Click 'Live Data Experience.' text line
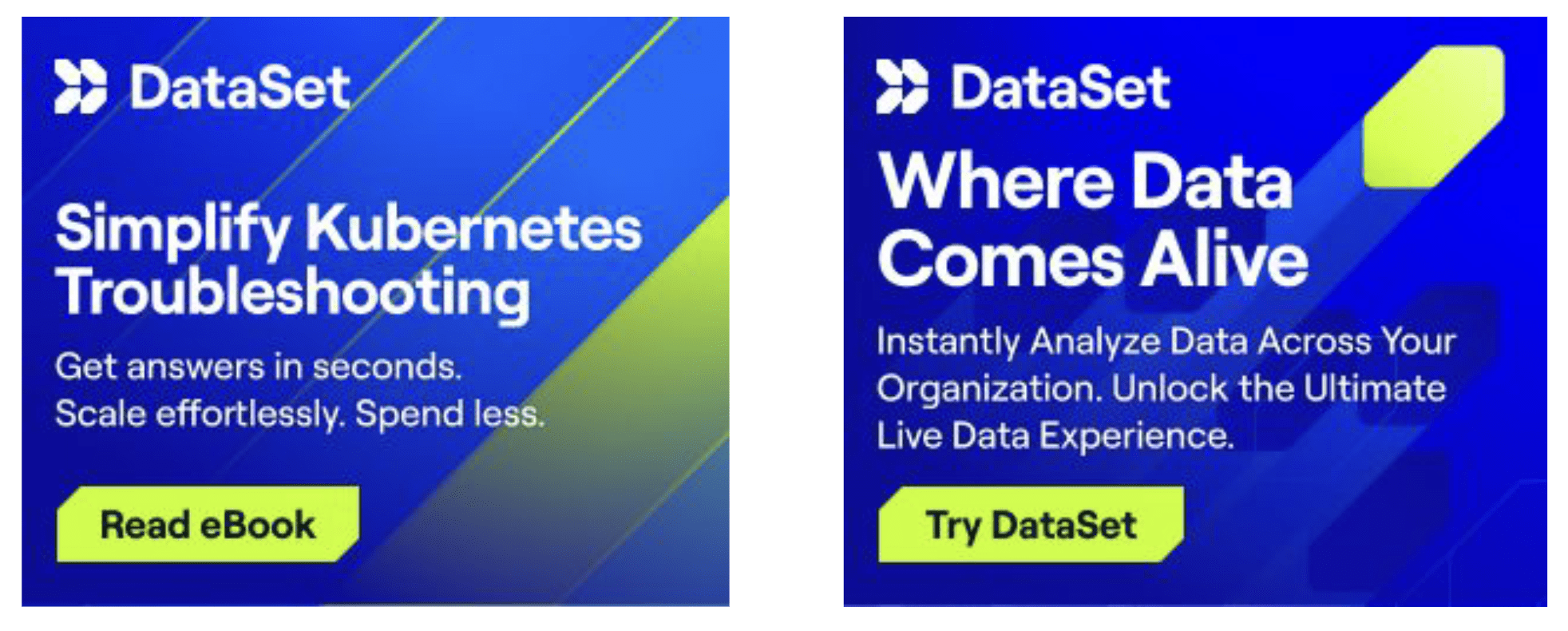Viewport: 1568px width, 631px height. [x=1055, y=436]
